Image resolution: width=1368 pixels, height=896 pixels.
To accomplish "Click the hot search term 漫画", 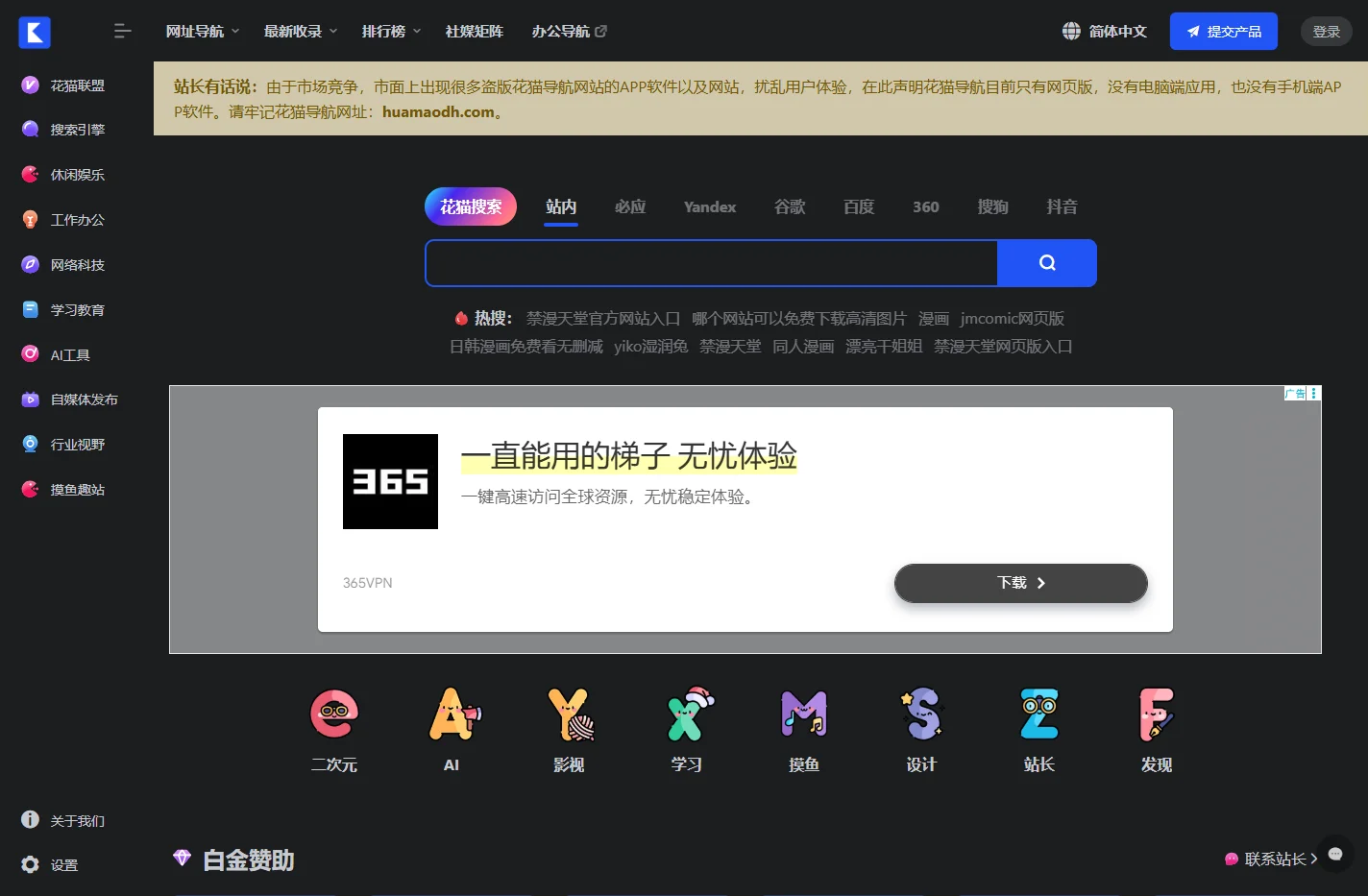I will click(934, 318).
